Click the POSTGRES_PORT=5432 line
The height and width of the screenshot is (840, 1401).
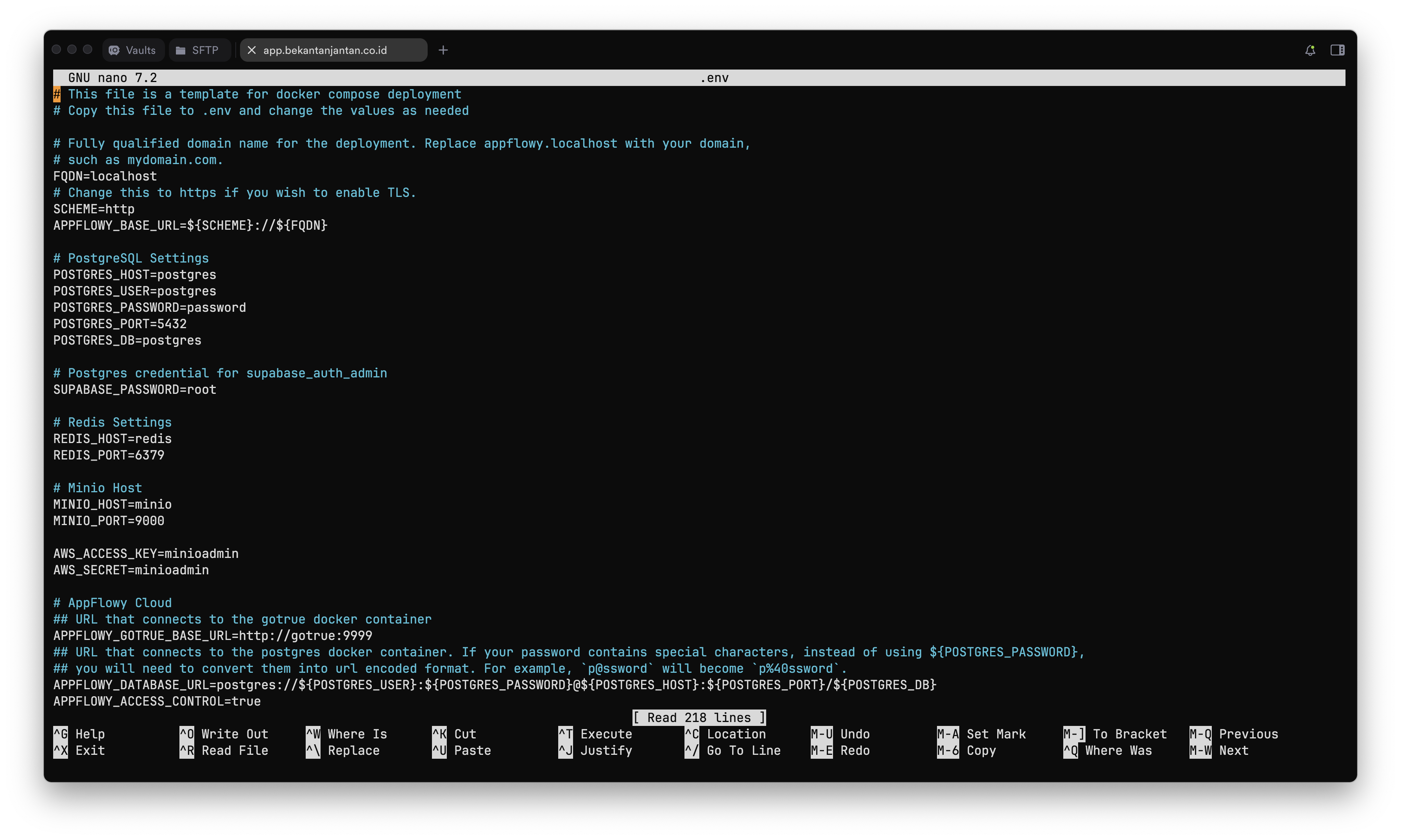coord(120,324)
